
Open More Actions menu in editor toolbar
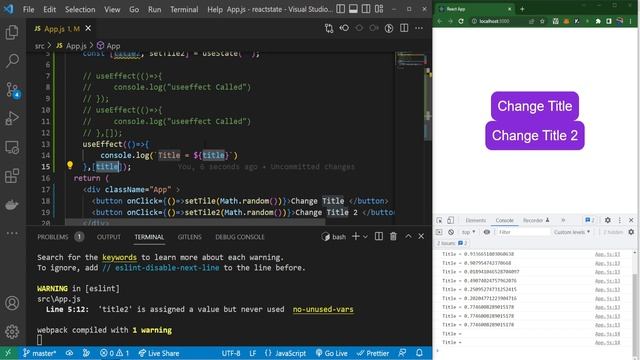point(419,28)
